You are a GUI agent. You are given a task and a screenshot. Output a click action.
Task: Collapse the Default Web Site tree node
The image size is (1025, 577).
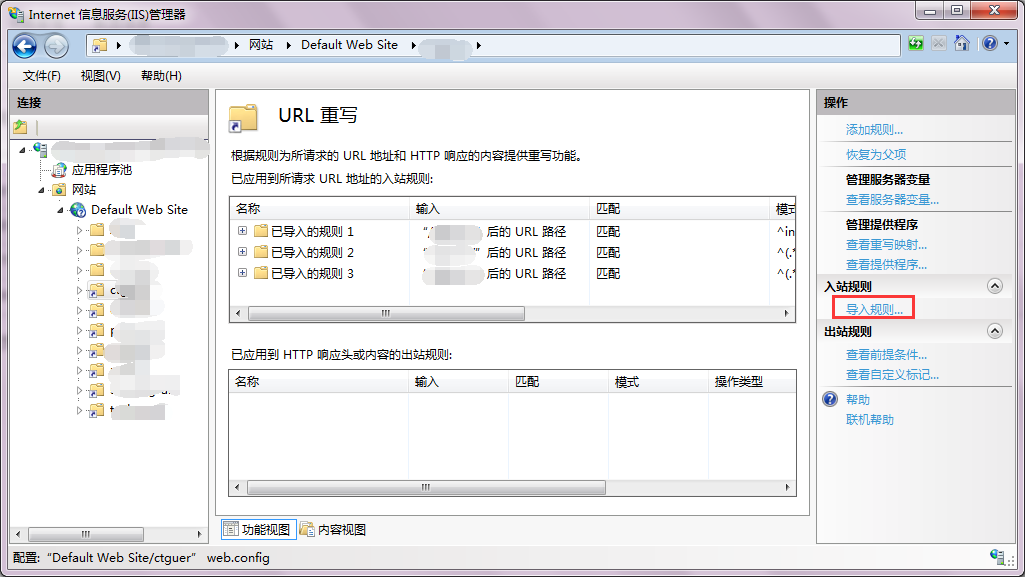pos(62,210)
